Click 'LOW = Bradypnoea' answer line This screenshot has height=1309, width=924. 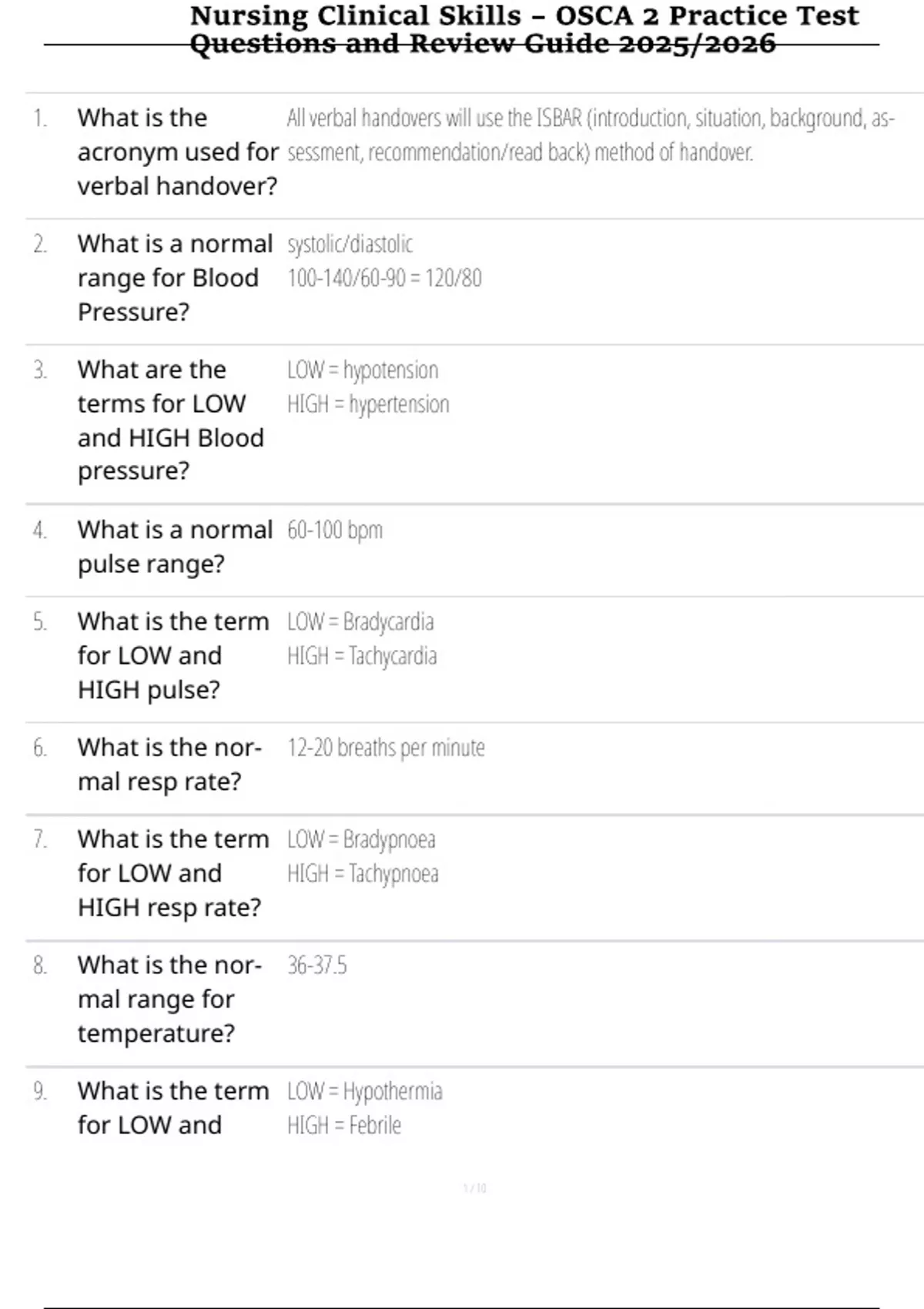coord(361,839)
